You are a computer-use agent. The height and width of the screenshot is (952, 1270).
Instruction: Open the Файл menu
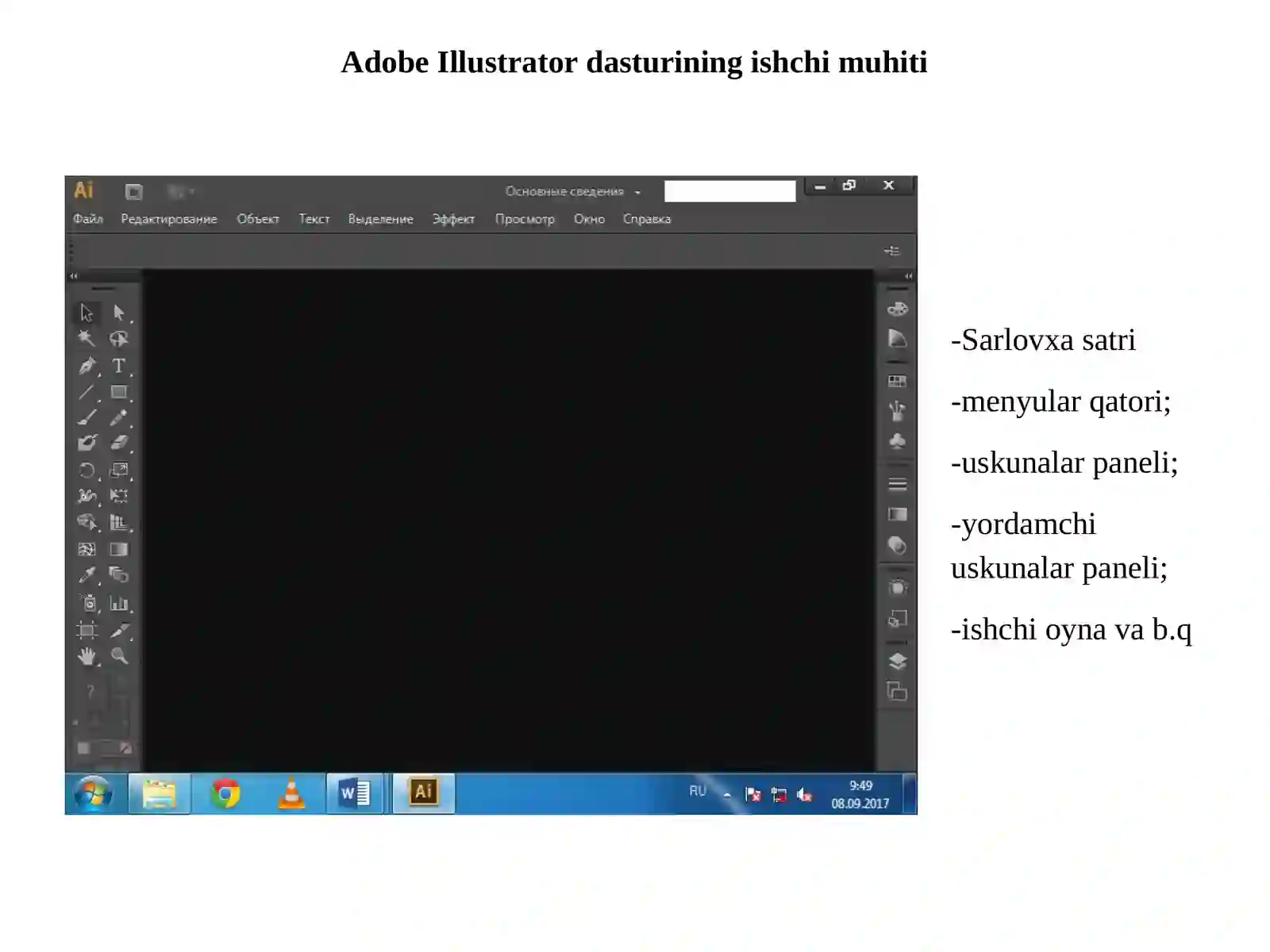point(88,219)
